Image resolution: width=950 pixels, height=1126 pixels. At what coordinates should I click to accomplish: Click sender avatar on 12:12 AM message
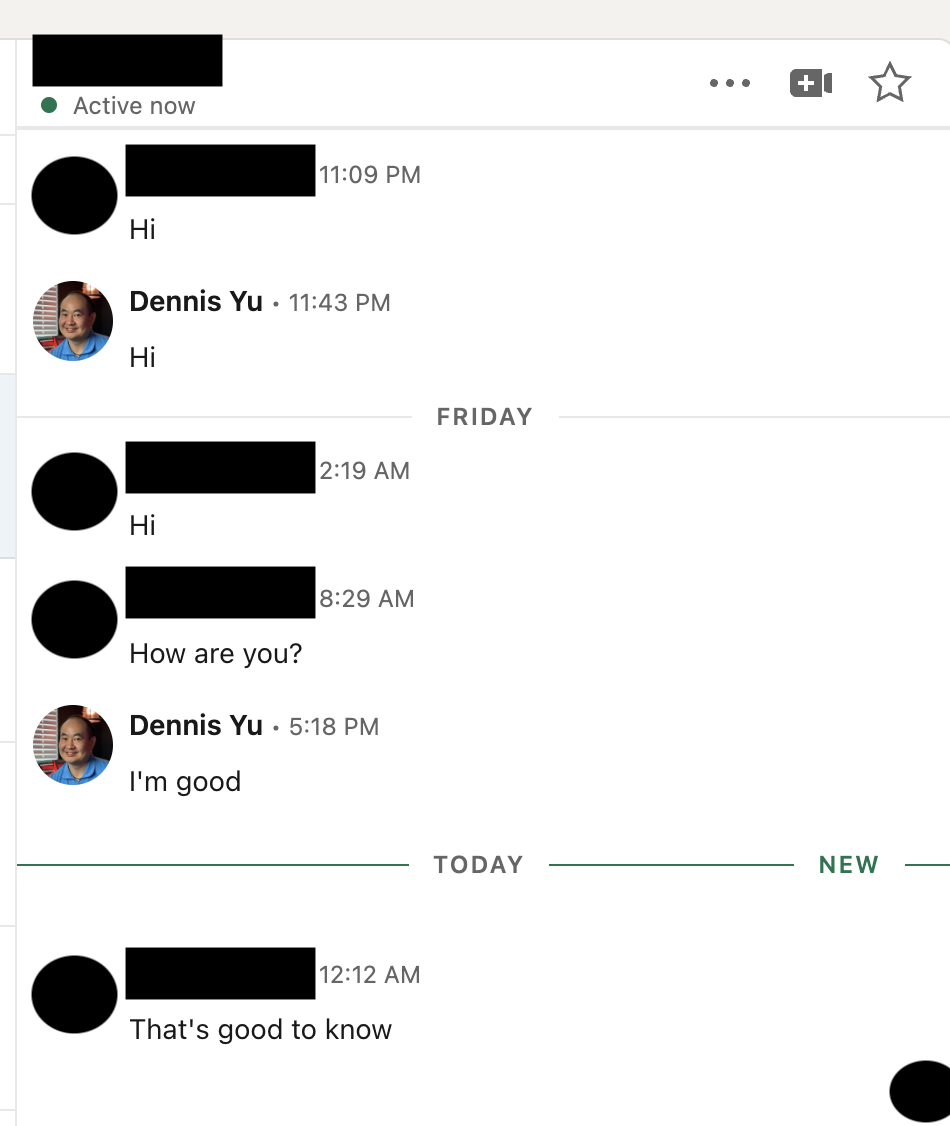click(74, 995)
